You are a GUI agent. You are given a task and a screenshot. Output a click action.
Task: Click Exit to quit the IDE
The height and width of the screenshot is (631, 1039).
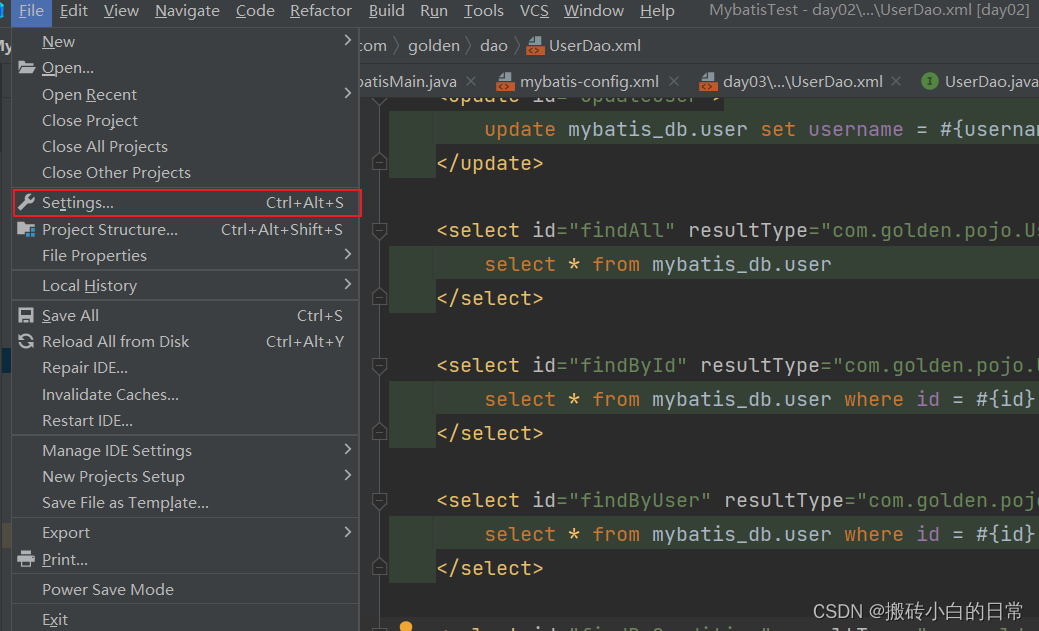pyautogui.click(x=53, y=618)
